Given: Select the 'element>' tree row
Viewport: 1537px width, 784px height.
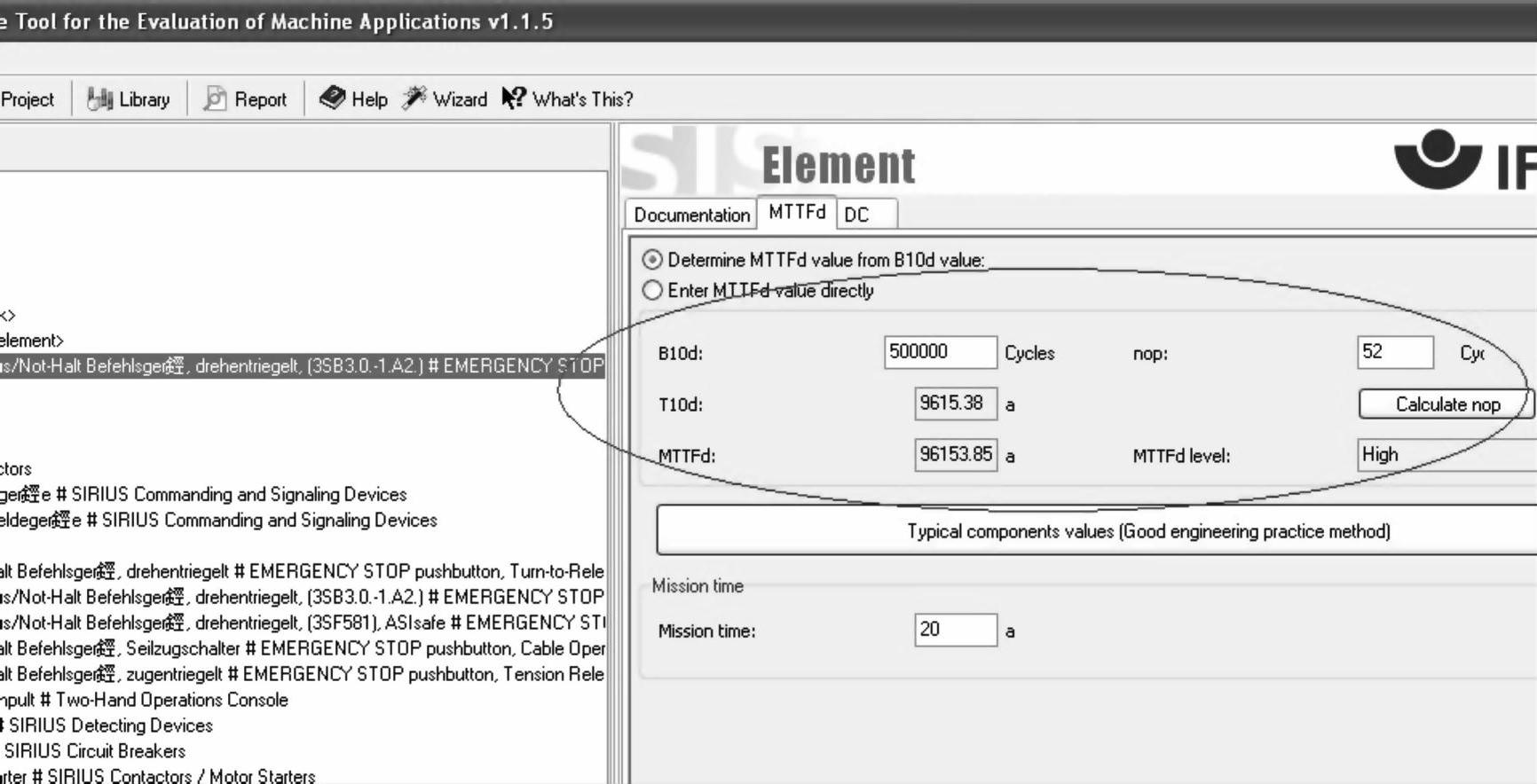Looking at the screenshot, I should (x=32, y=340).
